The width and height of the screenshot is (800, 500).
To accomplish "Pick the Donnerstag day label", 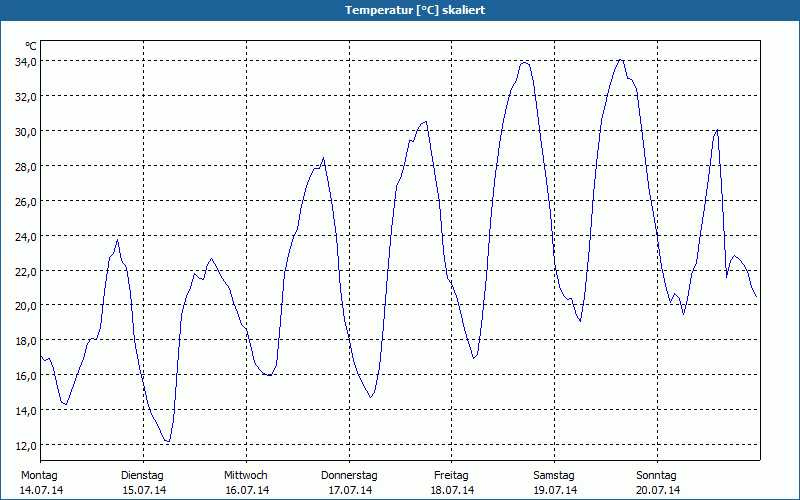I will (349, 475).
